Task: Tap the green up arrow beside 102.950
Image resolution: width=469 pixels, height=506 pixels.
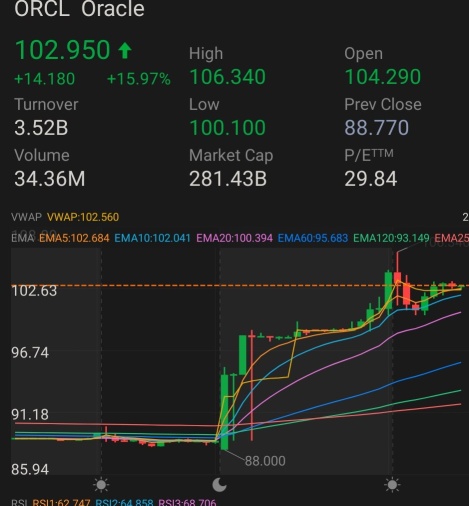Action: 125,51
